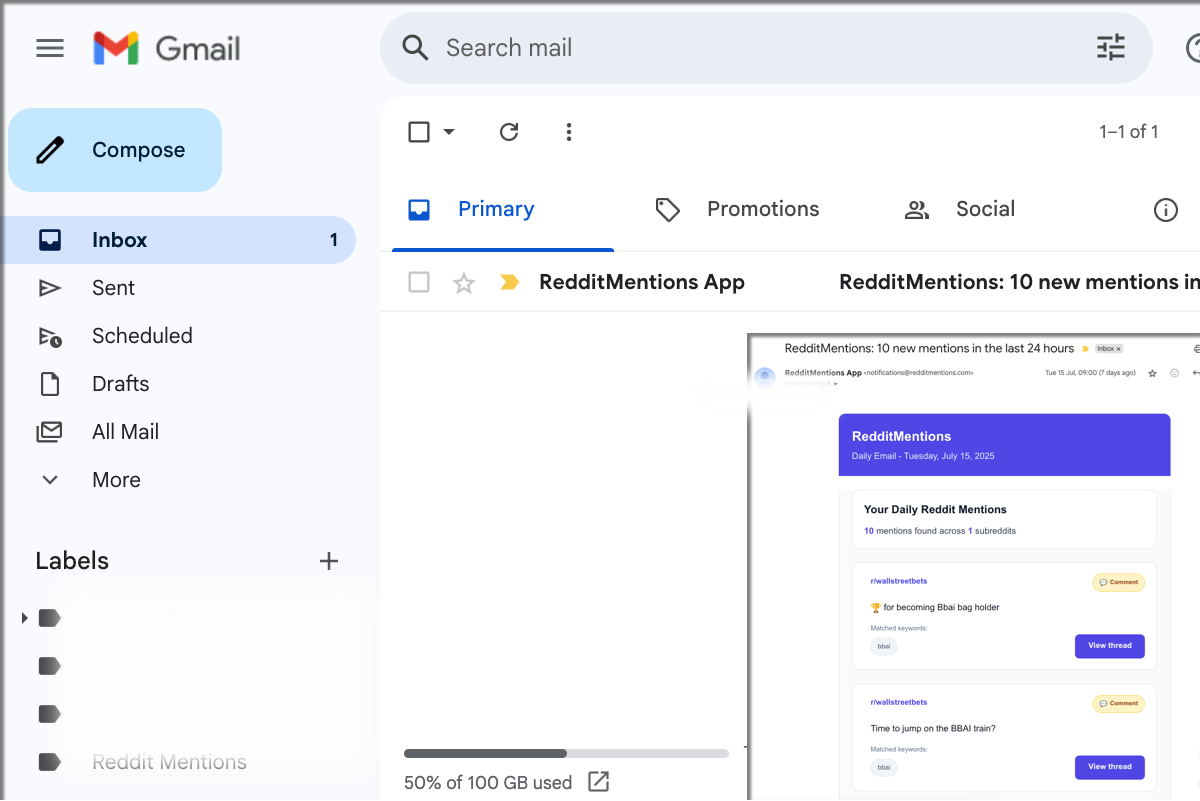Click the Labels section heading

[x=72, y=561]
